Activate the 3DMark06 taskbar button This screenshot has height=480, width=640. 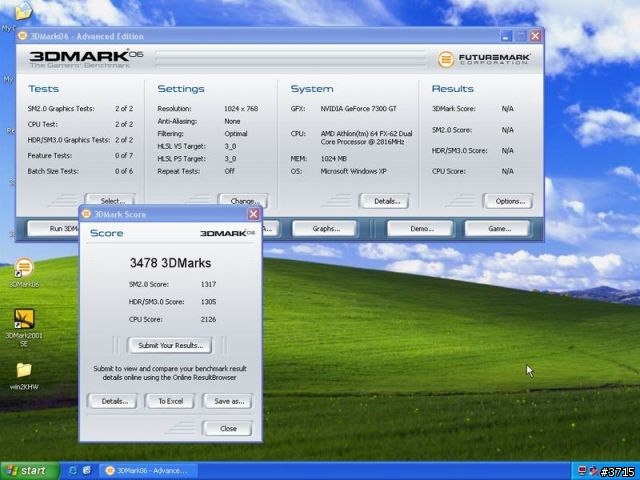(x=148, y=471)
